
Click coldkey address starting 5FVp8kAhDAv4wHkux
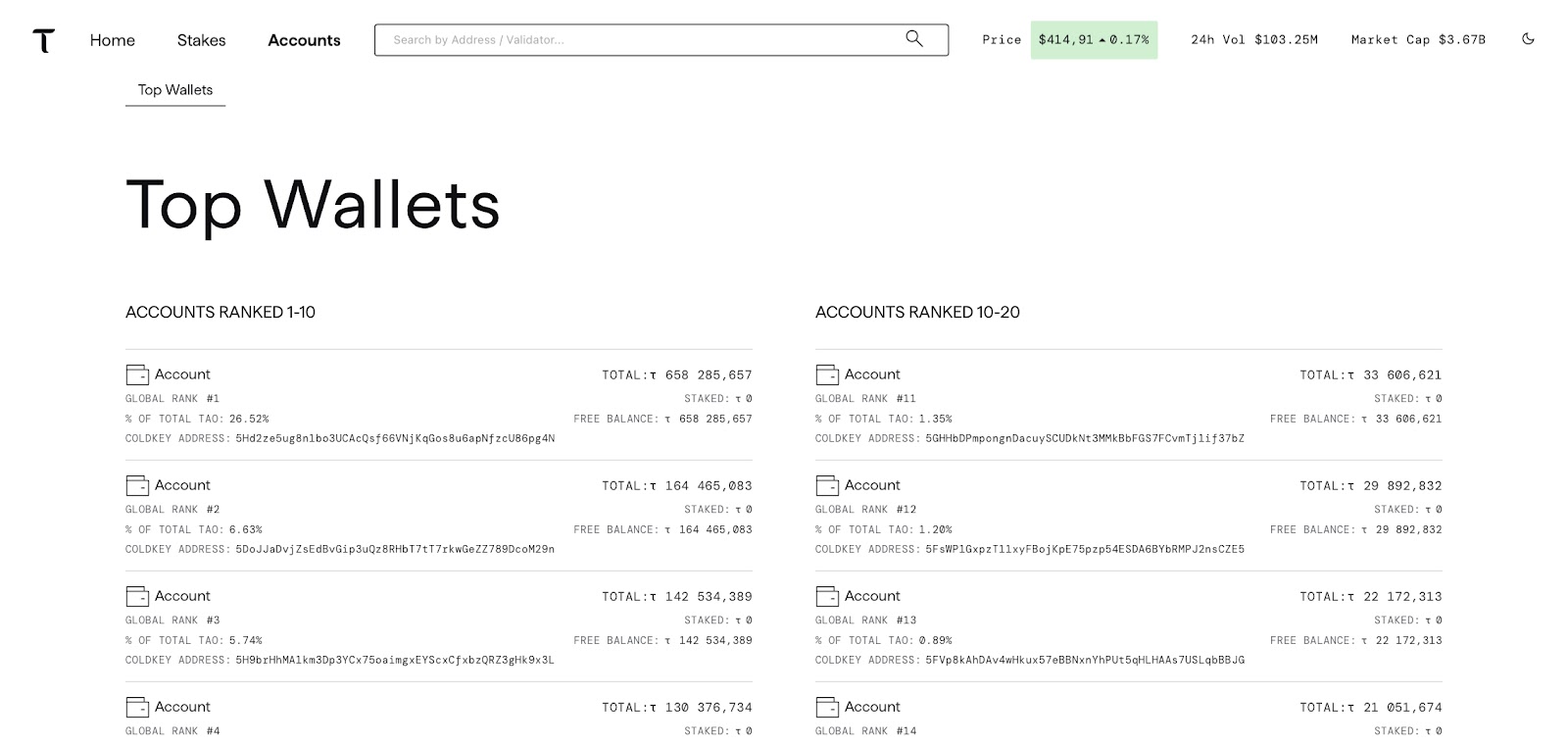tap(1085, 660)
